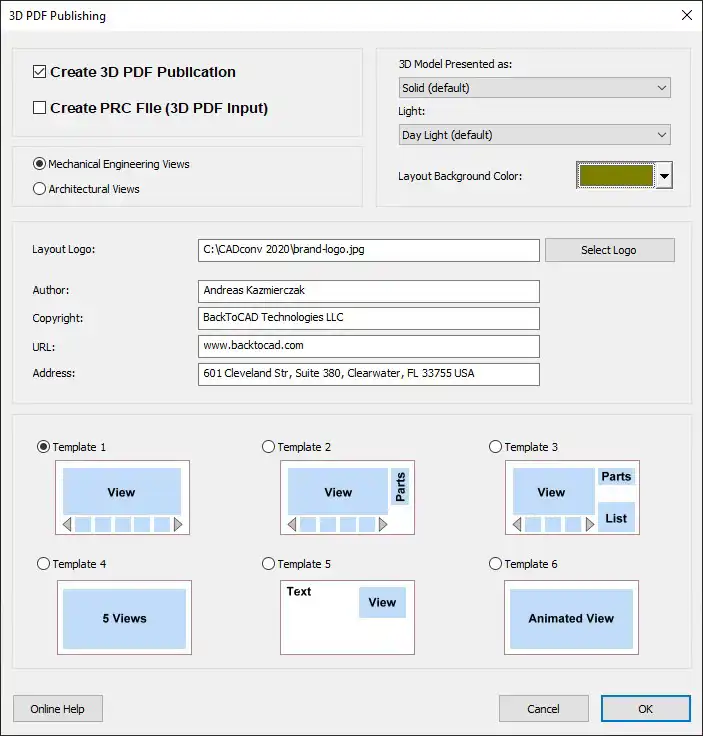Click the olive Layout Background Color swatch
Screen dimensions: 703x736
pos(616,176)
